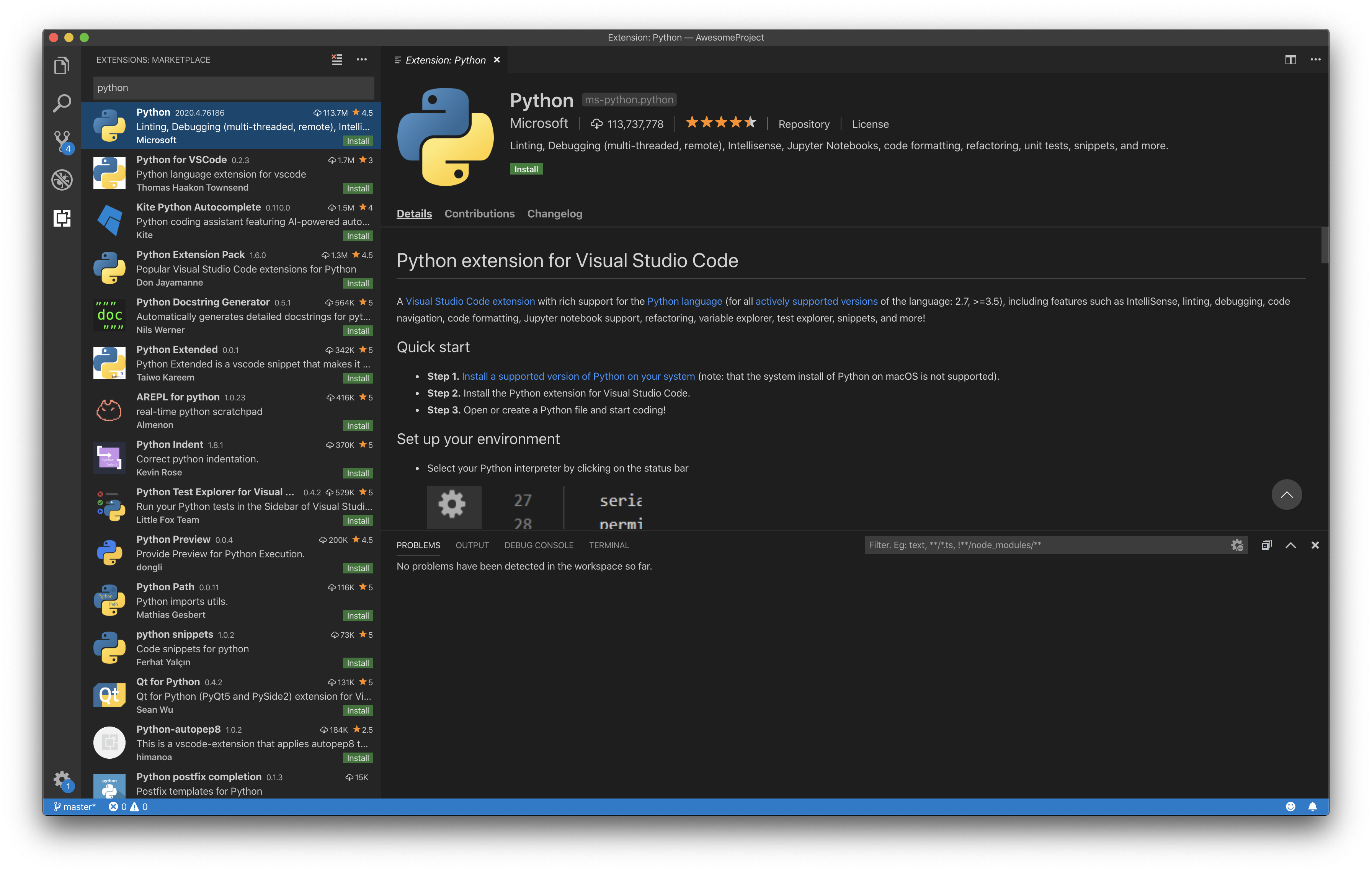Image resolution: width=1372 pixels, height=872 pixels.
Task: Click the feedback smiley in status bar
Action: pyautogui.click(x=1290, y=807)
